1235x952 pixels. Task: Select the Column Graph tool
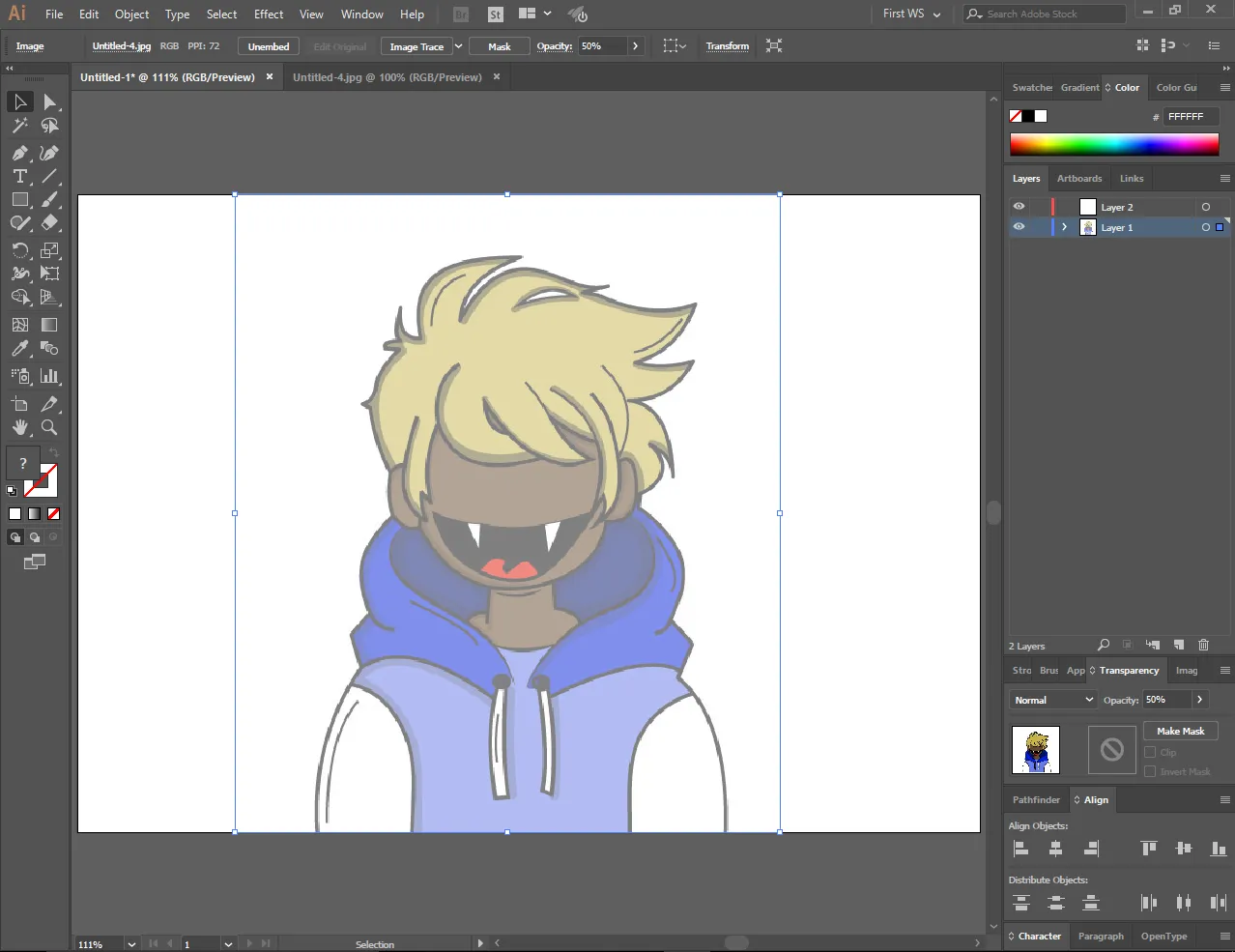point(50,376)
